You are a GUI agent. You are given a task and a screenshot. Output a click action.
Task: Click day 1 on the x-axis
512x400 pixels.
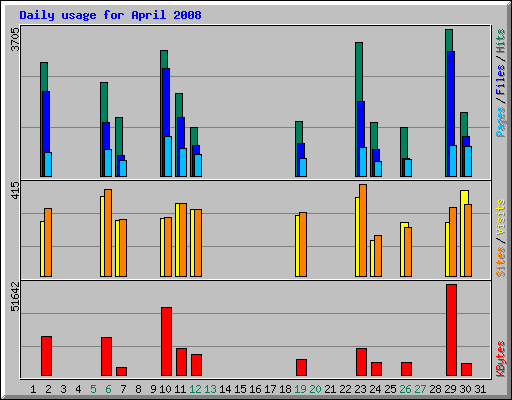tap(33, 389)
